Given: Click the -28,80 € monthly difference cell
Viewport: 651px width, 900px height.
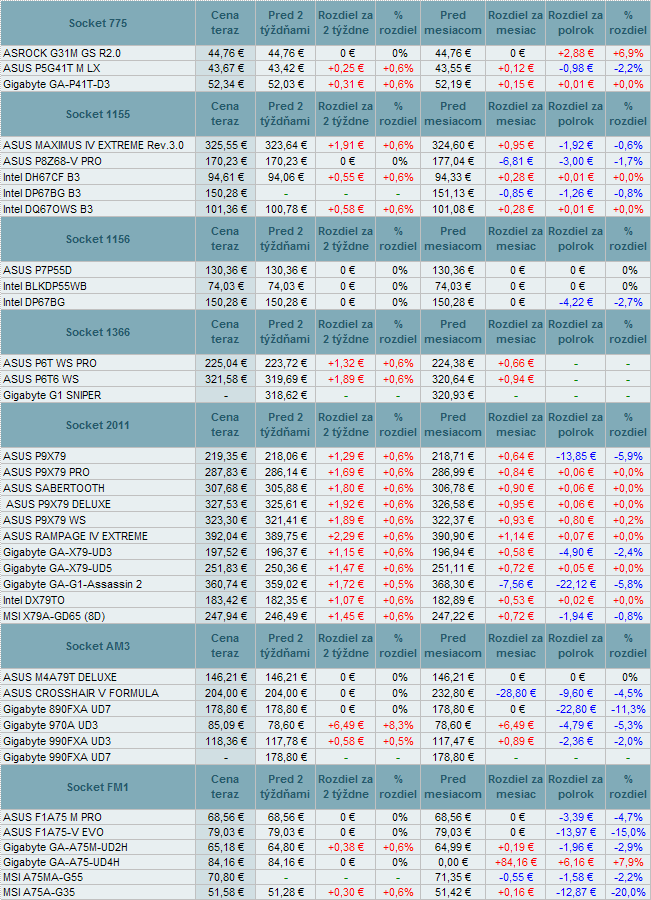Looking at the screenshot, I should pyautogui.click(x=516, y=694).
